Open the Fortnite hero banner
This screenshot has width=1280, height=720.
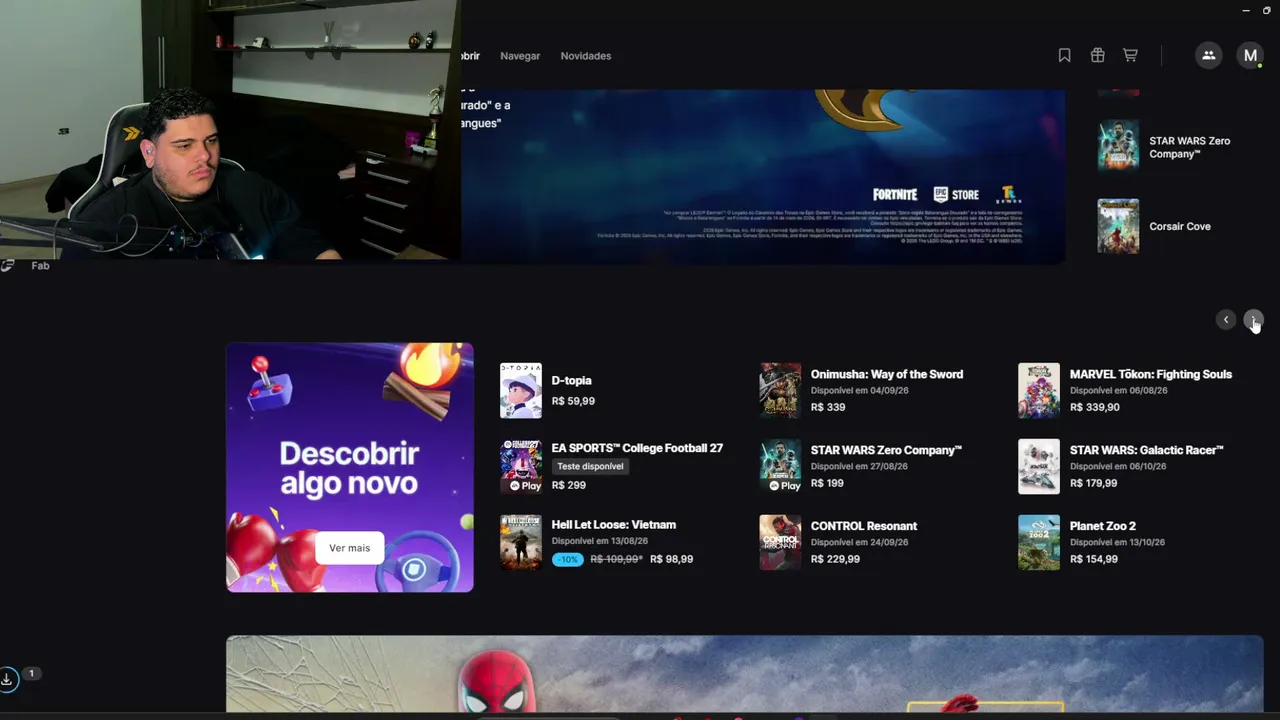click(763, 177)
